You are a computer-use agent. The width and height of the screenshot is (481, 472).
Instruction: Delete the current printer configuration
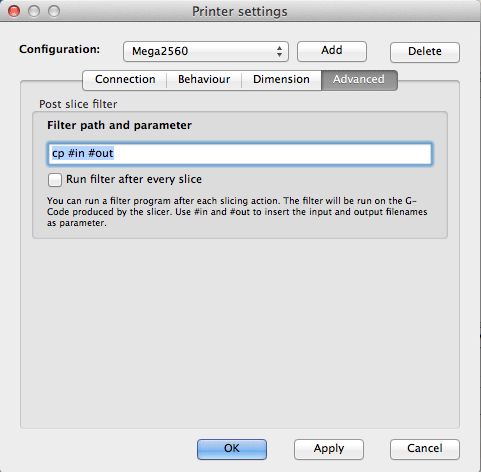pos(425,52)
